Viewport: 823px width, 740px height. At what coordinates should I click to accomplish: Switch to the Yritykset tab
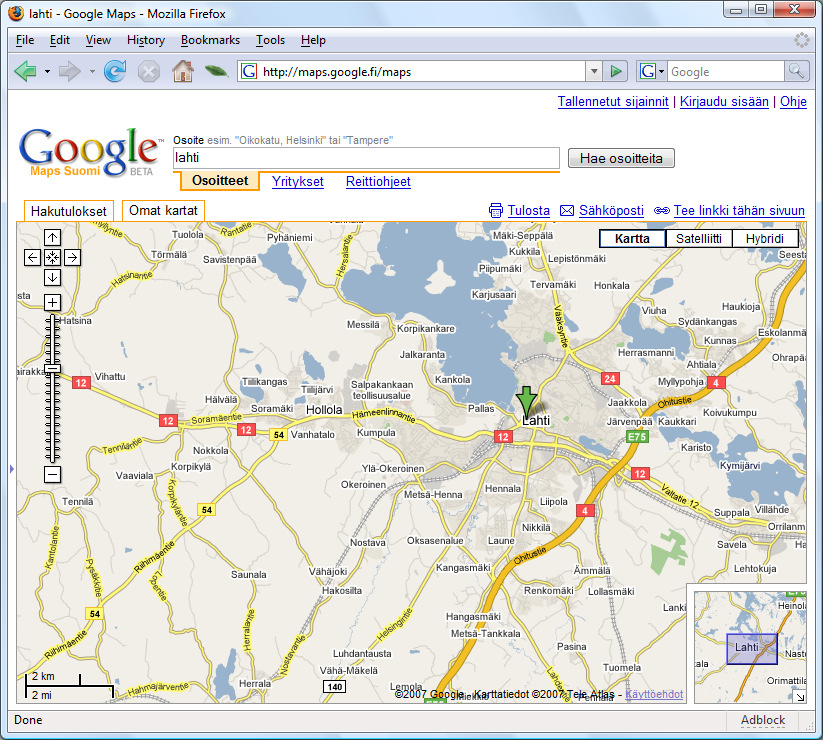pyautogui.click(x=298, y=182)
